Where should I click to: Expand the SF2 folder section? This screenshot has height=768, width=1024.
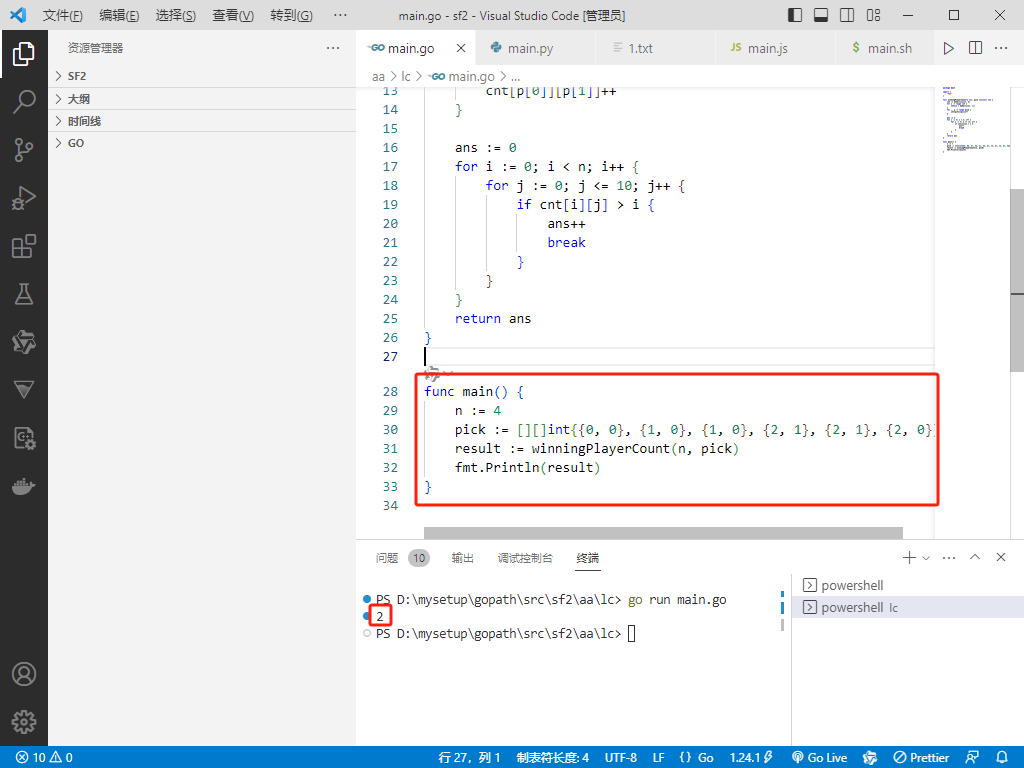click(x=202, y=76)
